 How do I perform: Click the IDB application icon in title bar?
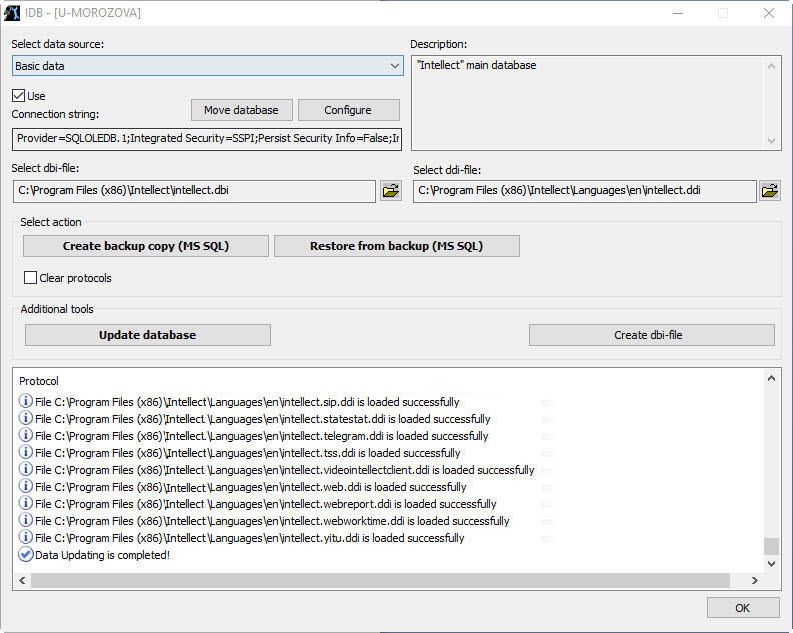[12, 13]
